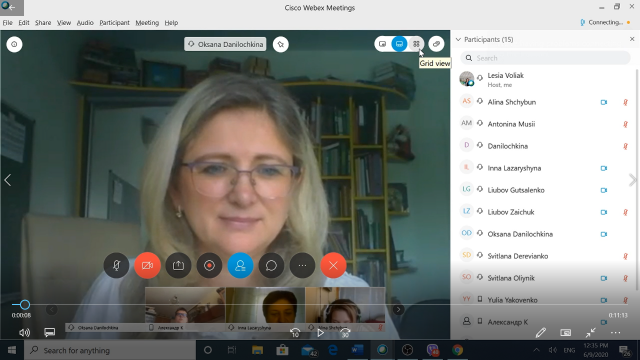Toggle Liubov Gutsalenko's video camera icon
This screenshot has height=360, width=640.
tap(604, 190)
